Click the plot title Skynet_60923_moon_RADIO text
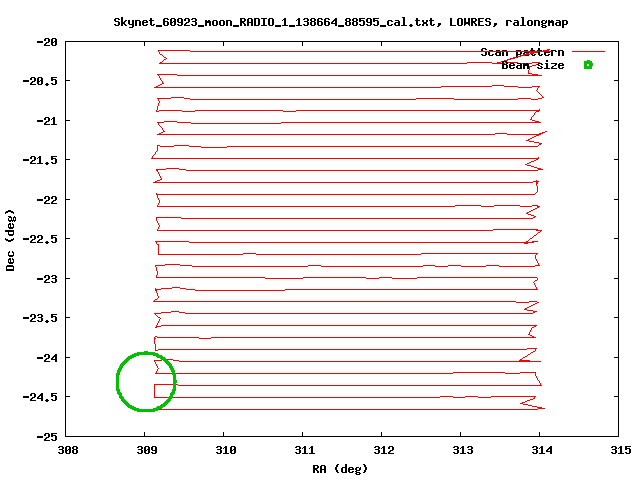The image size is (640, 480). 341,22
